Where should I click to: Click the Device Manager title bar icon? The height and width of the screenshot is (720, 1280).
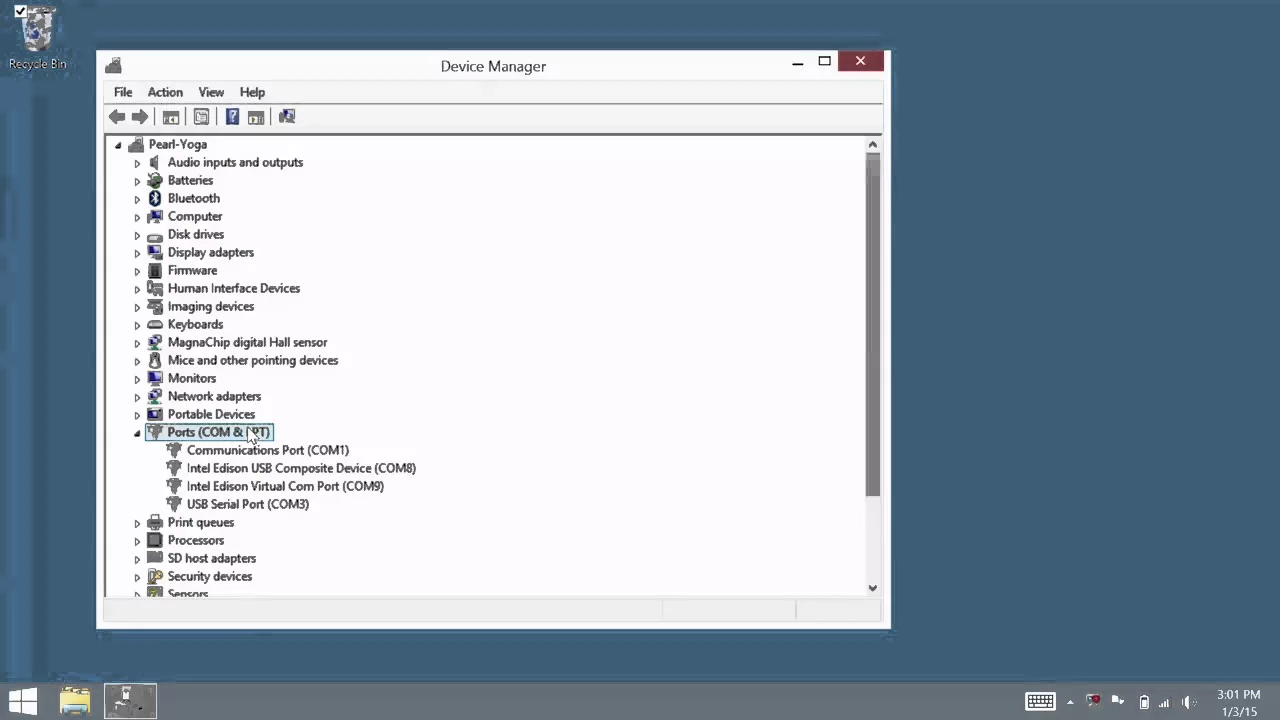coord(114,66)
